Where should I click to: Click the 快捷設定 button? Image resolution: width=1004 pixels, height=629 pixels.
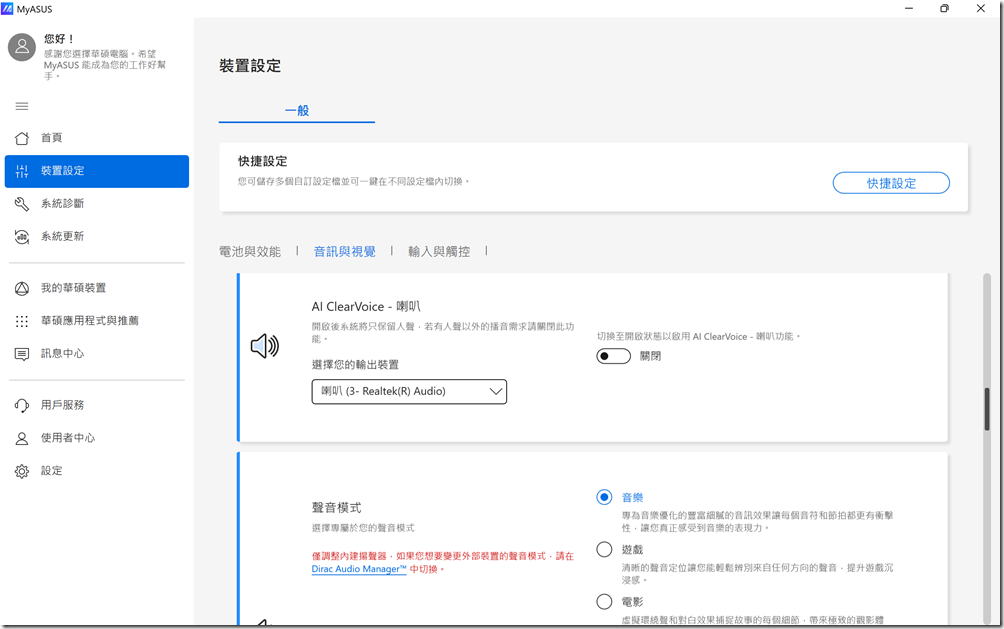pos(890,183)
